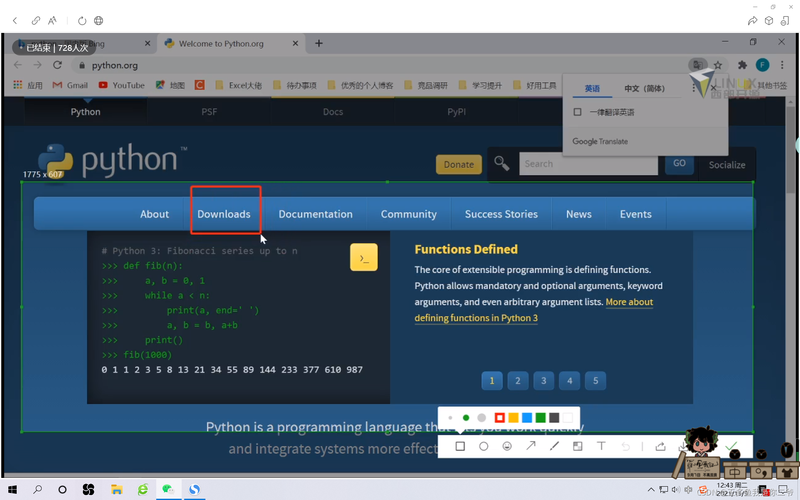Go forward in Chrome history

(x=37, y=65)
